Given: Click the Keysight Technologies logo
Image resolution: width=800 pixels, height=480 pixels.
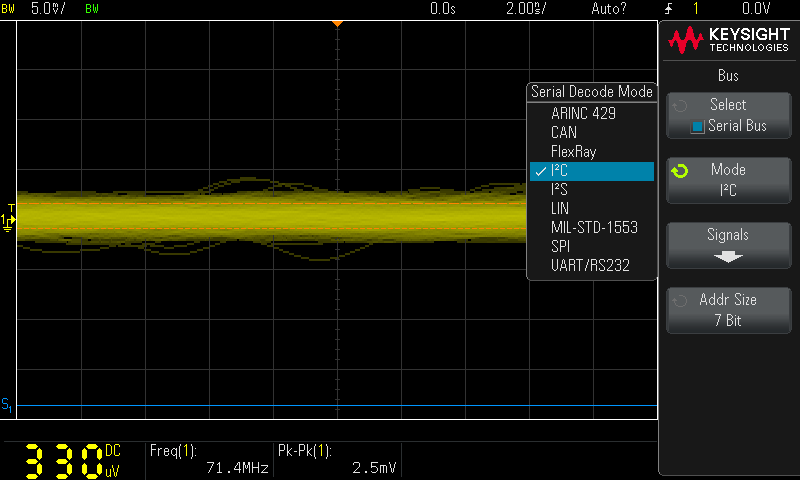Looking at the screenshot, I should (x=729, y=41).
